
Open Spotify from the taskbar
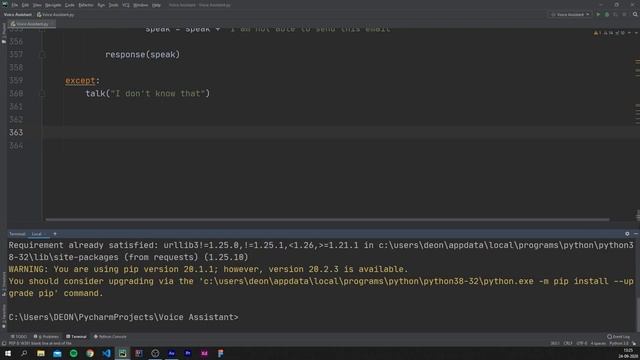(73, 353)
